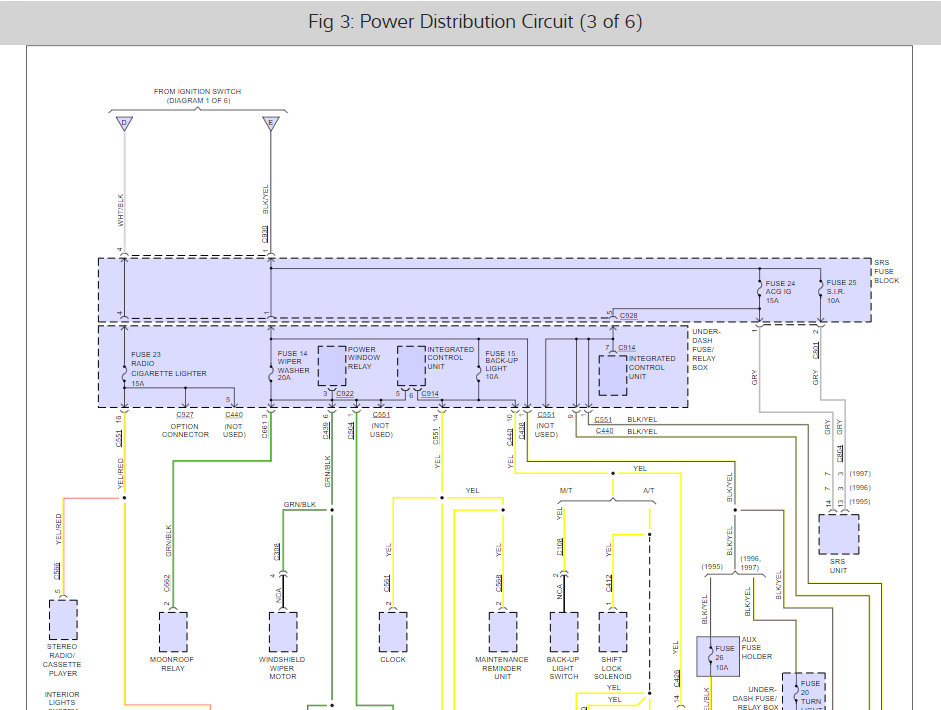Open the C922 connector reference

pos(345,394)
